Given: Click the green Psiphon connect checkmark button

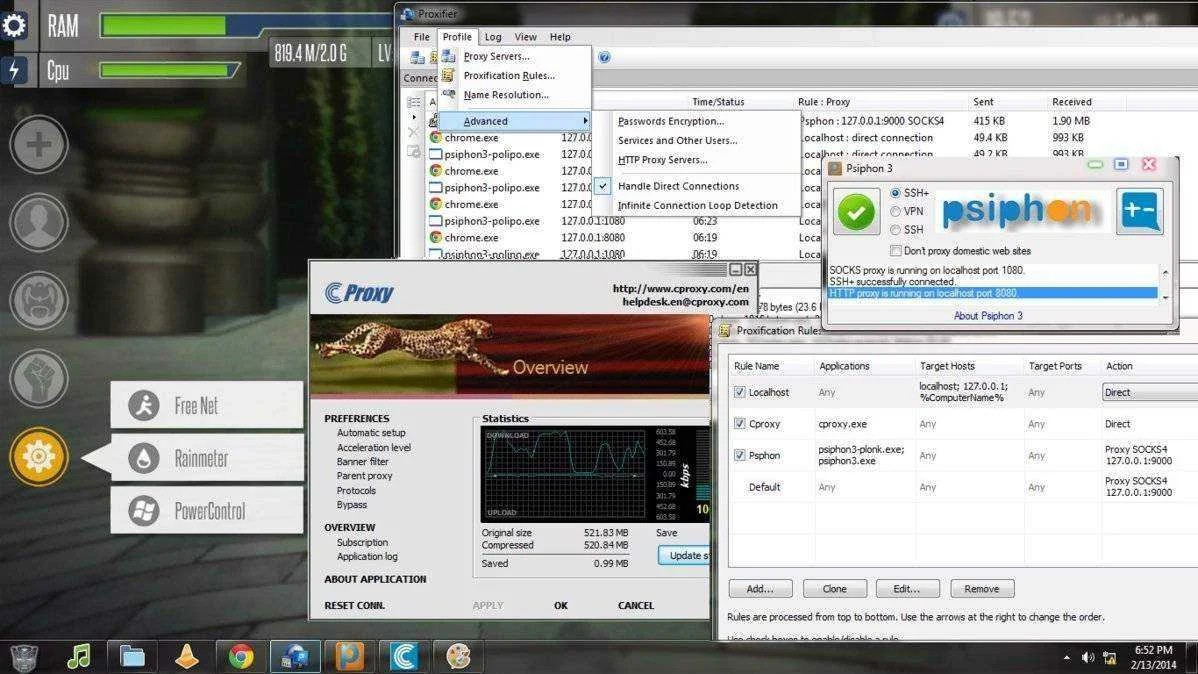Looking at the screenshot, I should [856, 211].
